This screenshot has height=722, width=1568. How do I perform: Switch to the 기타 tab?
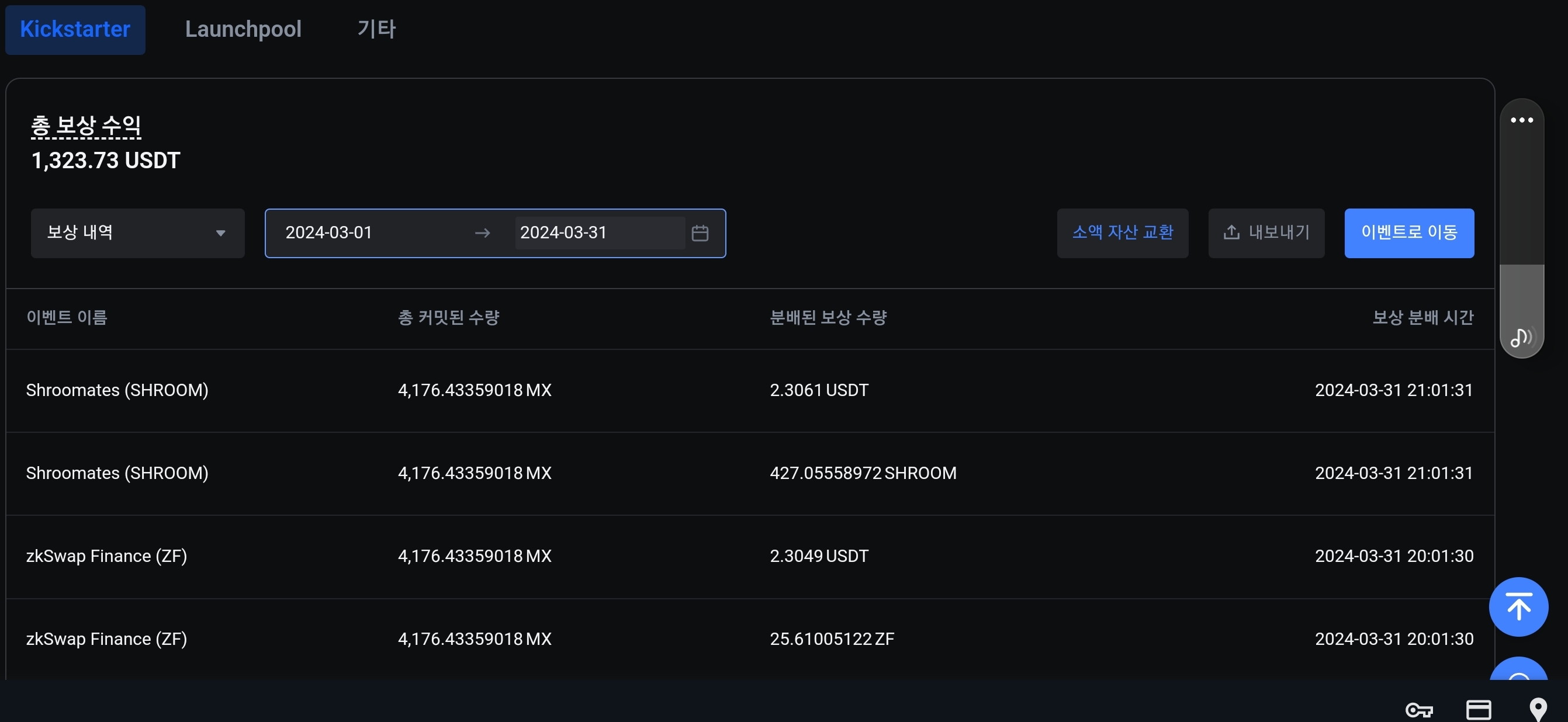(376, 29)
